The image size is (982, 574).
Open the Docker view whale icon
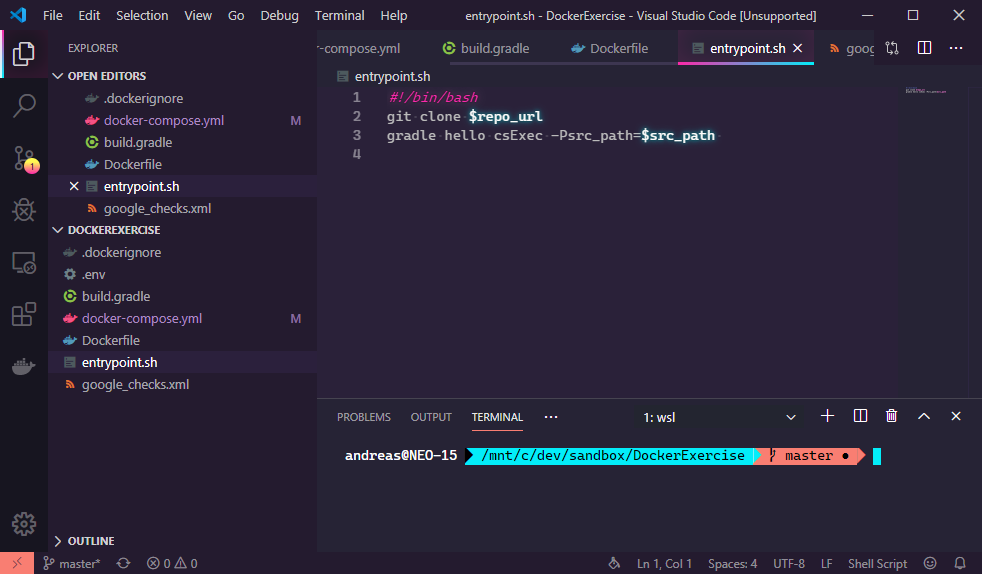24,366
